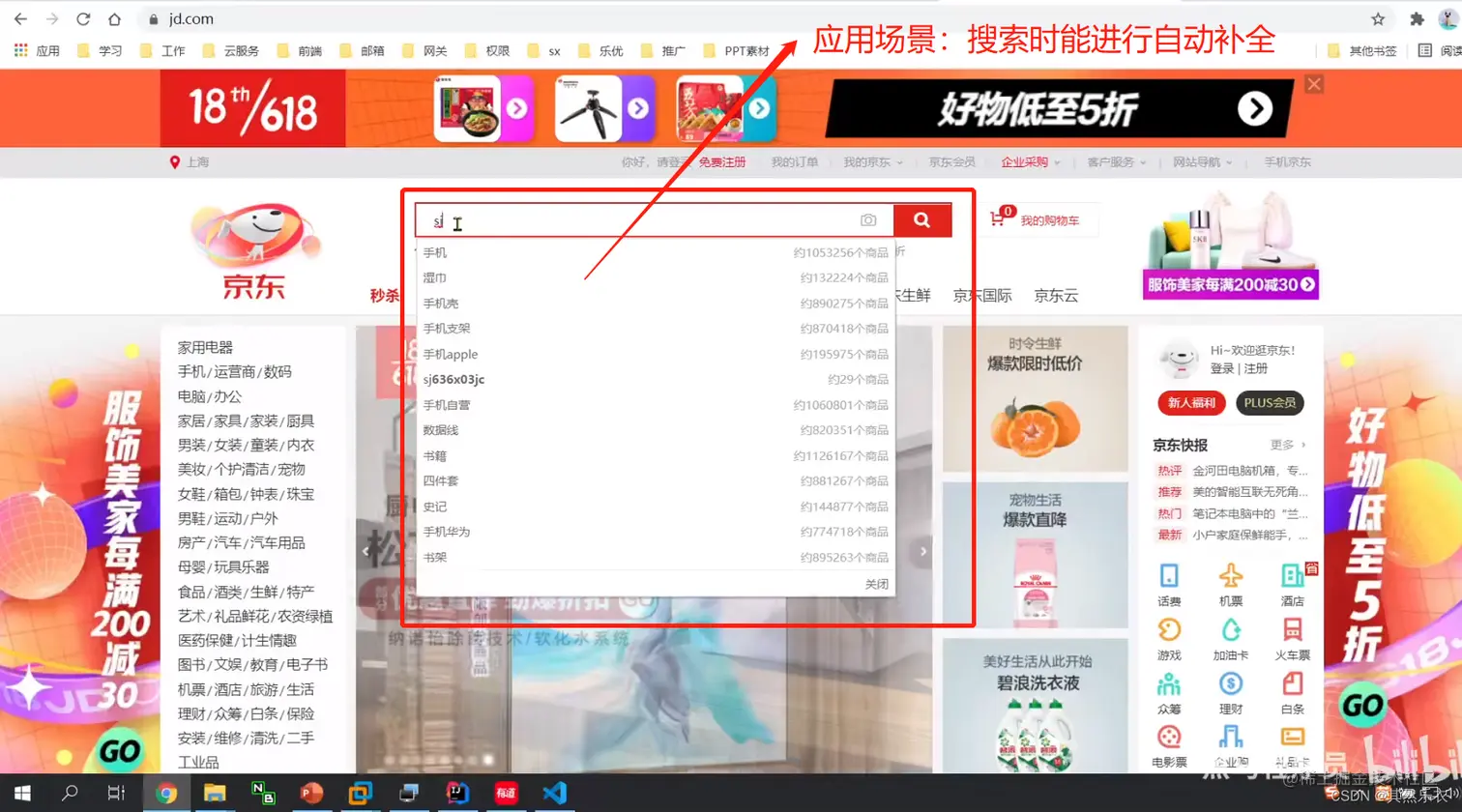Open 更多 in 京东快报

(1287, 445)
